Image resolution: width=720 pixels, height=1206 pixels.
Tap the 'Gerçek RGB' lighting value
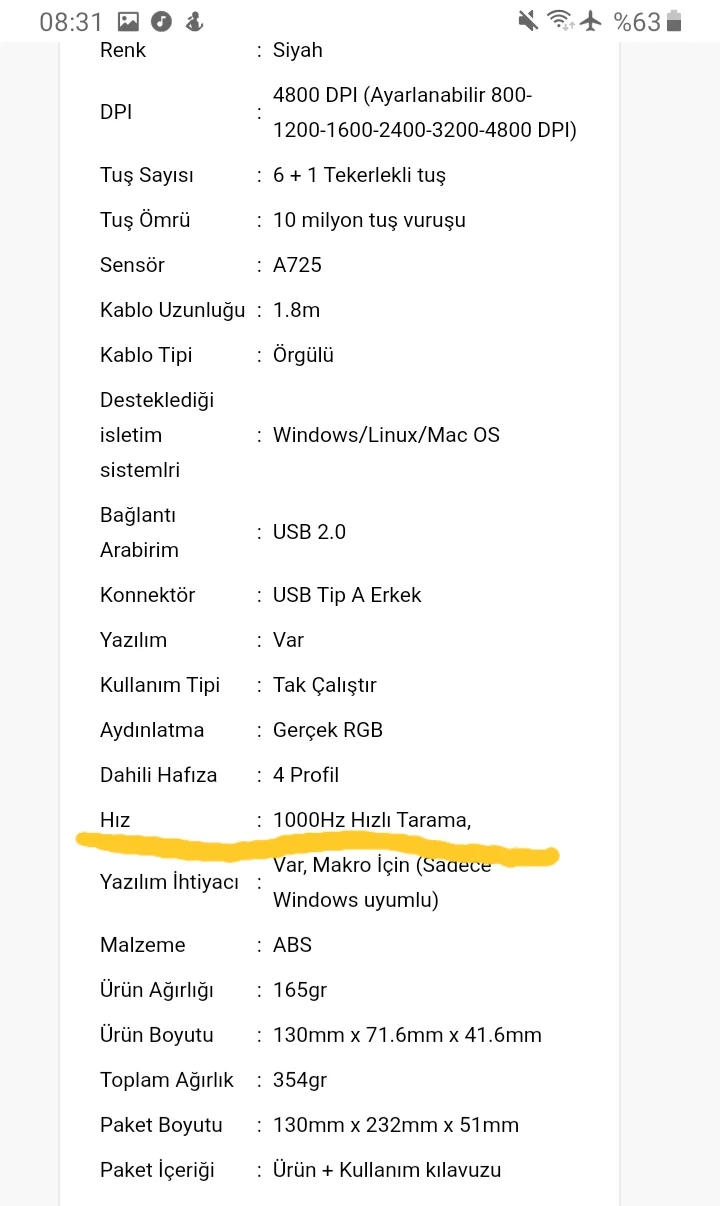tap(328, 730)
